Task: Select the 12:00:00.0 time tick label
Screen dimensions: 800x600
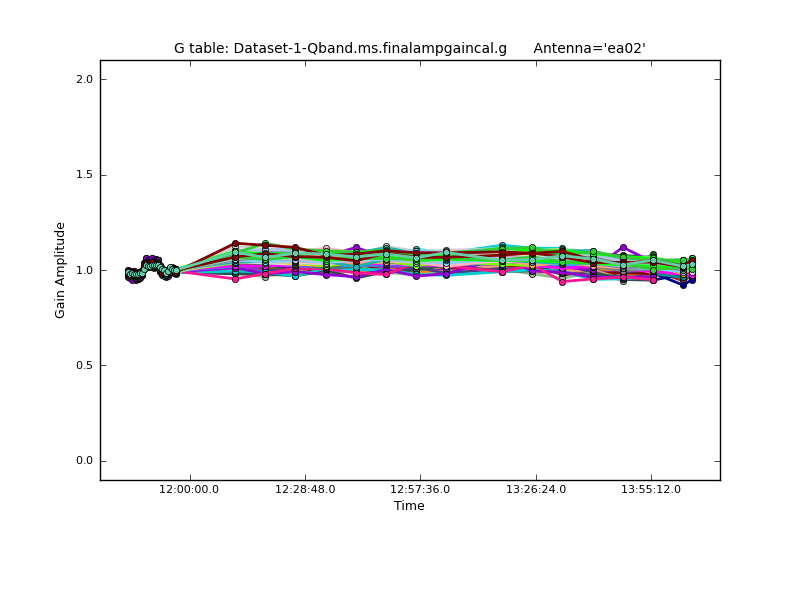Action: tap(189, 489)
